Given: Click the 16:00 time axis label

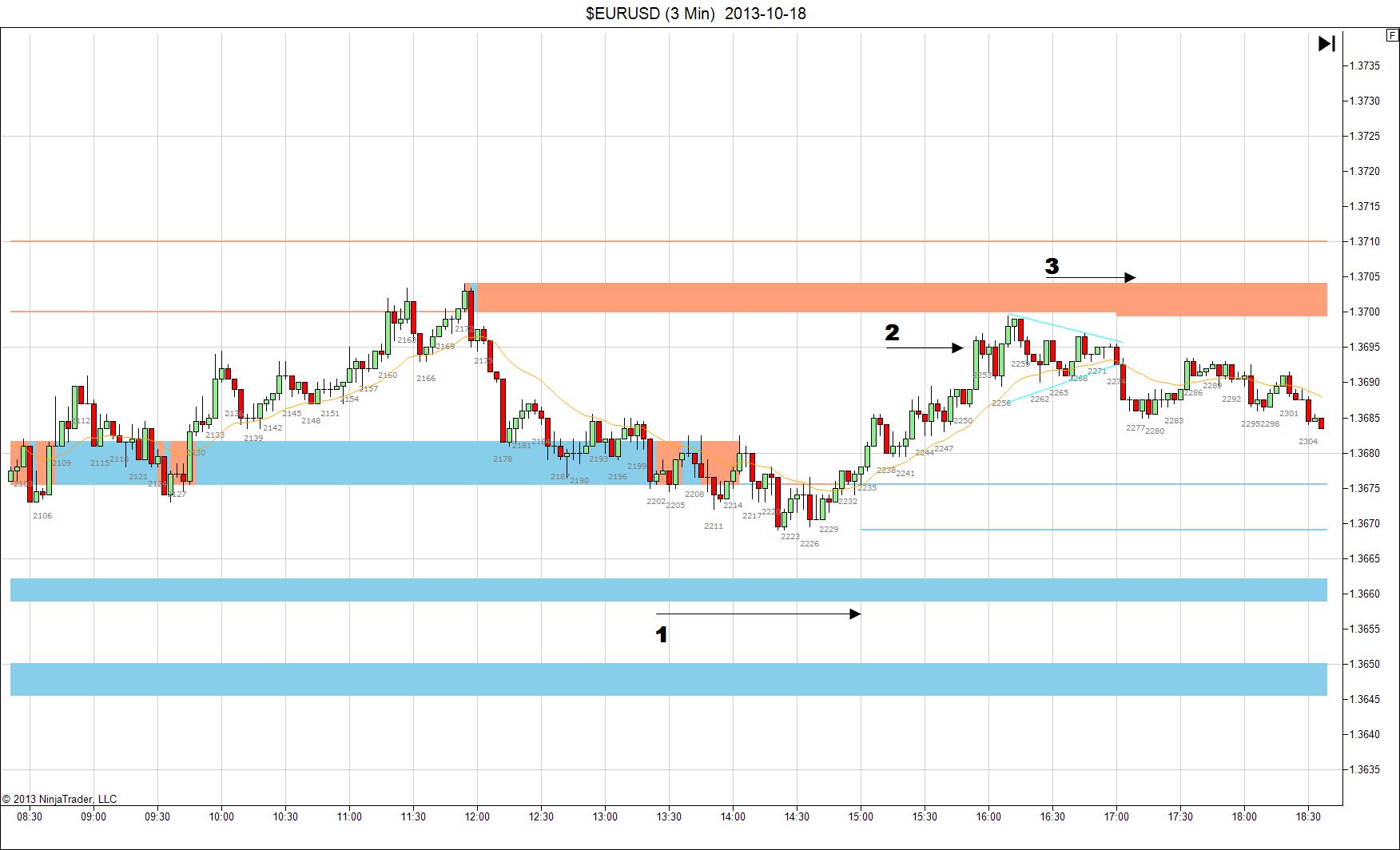Looking at the screenshot, I should (988, 816).
